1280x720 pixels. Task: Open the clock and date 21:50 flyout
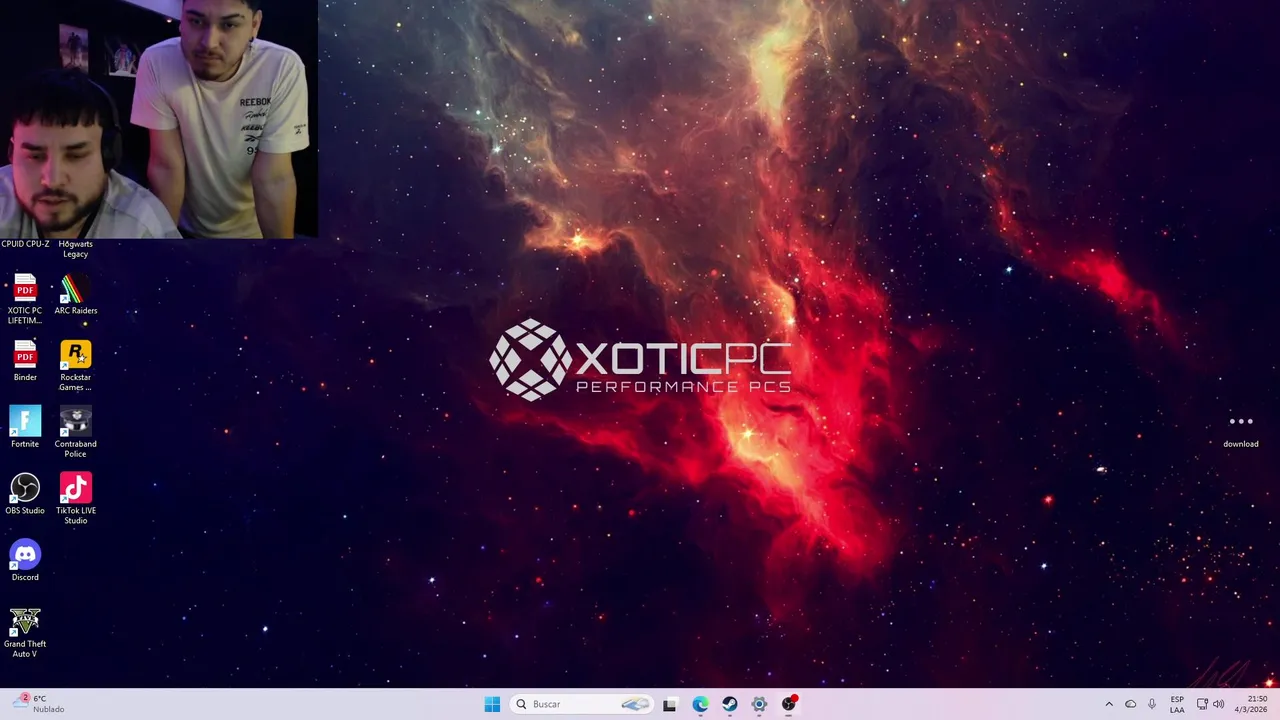point(1251,704)
